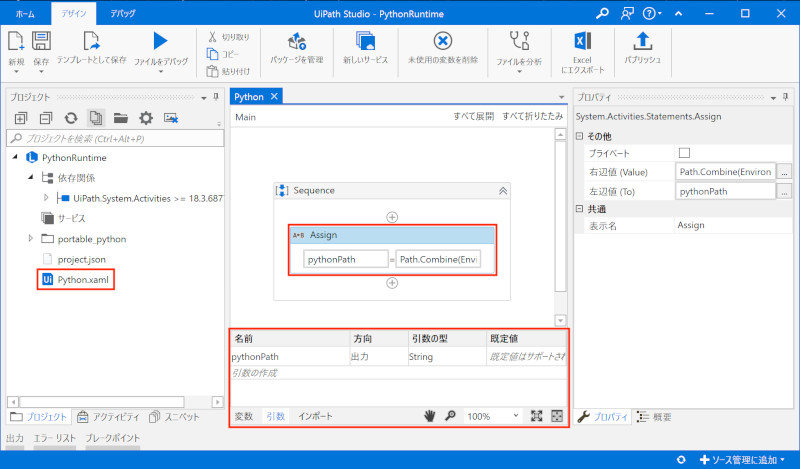Click the Publish upload icon
This screenshot has height=469, width=800.
[x=643, y=41]
